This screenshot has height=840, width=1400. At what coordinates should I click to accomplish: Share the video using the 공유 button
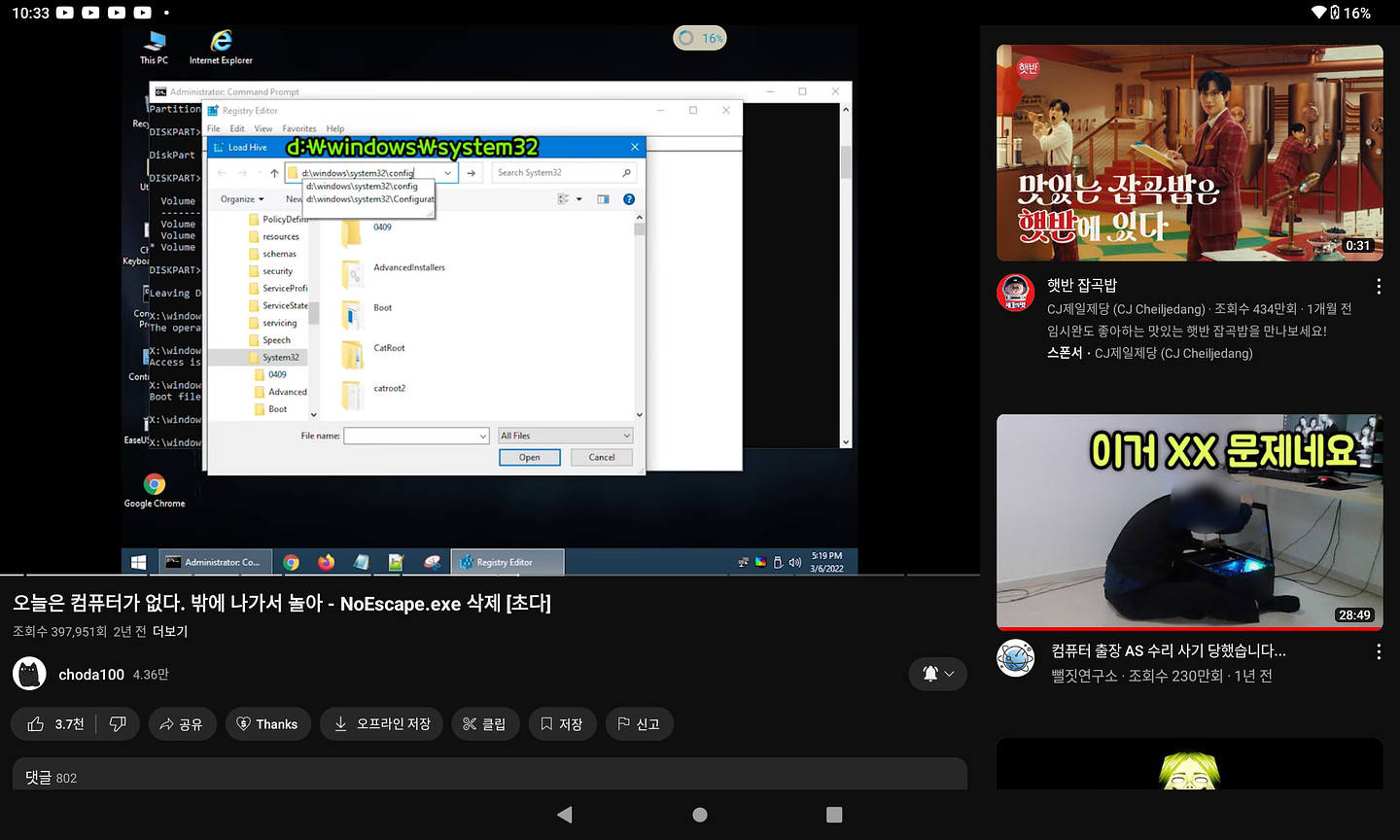pyautogui.click(x=182, y=724)
